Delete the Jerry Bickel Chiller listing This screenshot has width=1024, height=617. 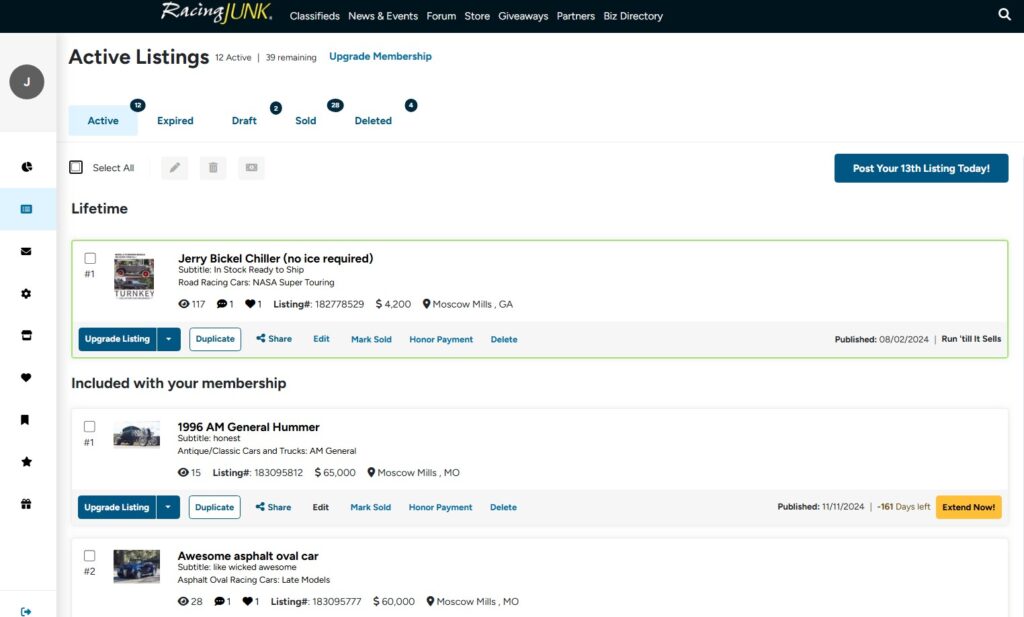(504, 339)
